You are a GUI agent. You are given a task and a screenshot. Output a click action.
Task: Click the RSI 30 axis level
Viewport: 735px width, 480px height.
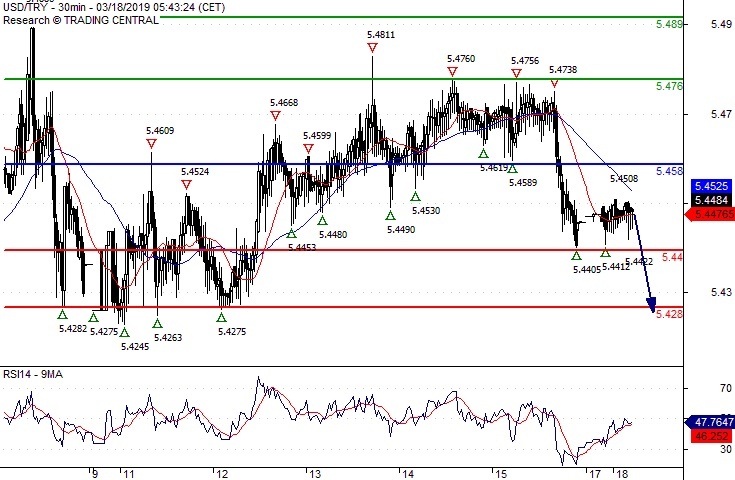click(726, 449)
